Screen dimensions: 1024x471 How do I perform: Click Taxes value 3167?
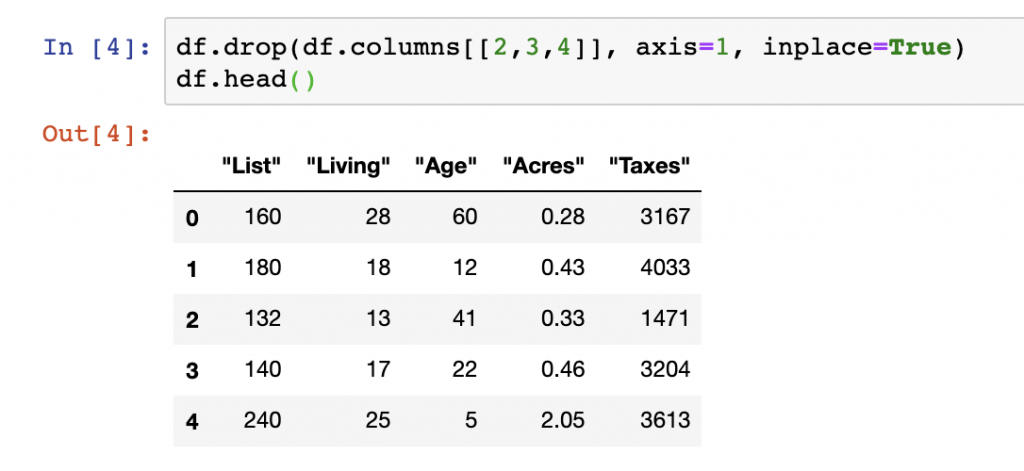click(665, 216)
